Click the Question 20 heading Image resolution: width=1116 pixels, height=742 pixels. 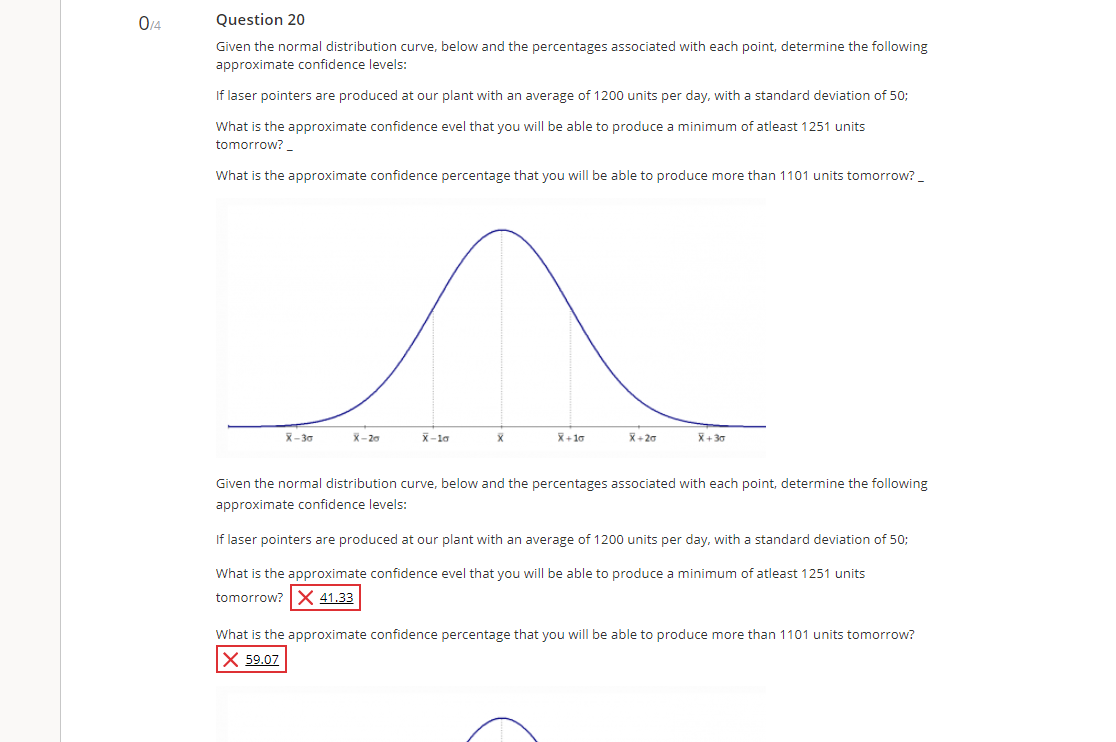260,19
